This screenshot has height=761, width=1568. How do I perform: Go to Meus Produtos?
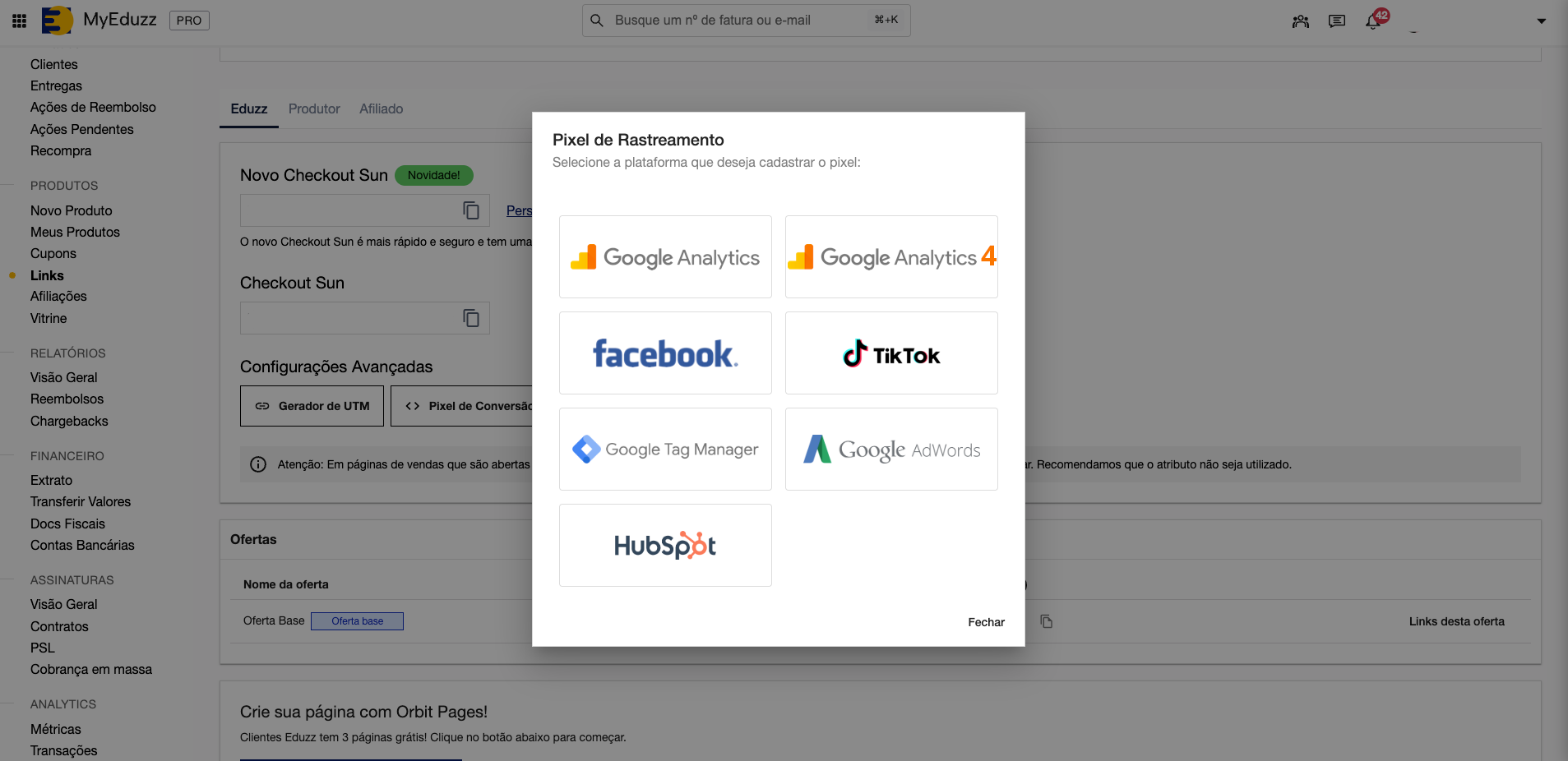coord(75,232)
